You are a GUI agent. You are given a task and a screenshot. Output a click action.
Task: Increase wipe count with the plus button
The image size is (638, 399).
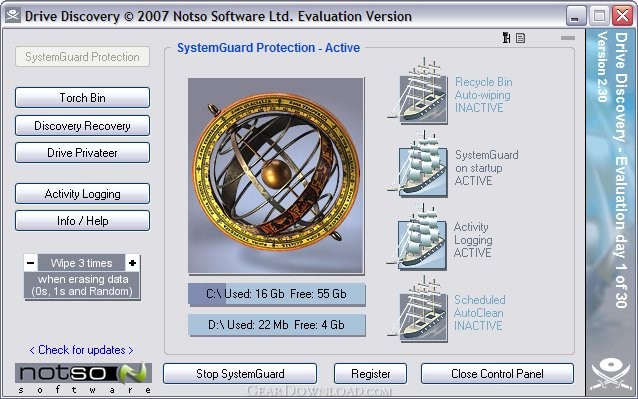132,263
